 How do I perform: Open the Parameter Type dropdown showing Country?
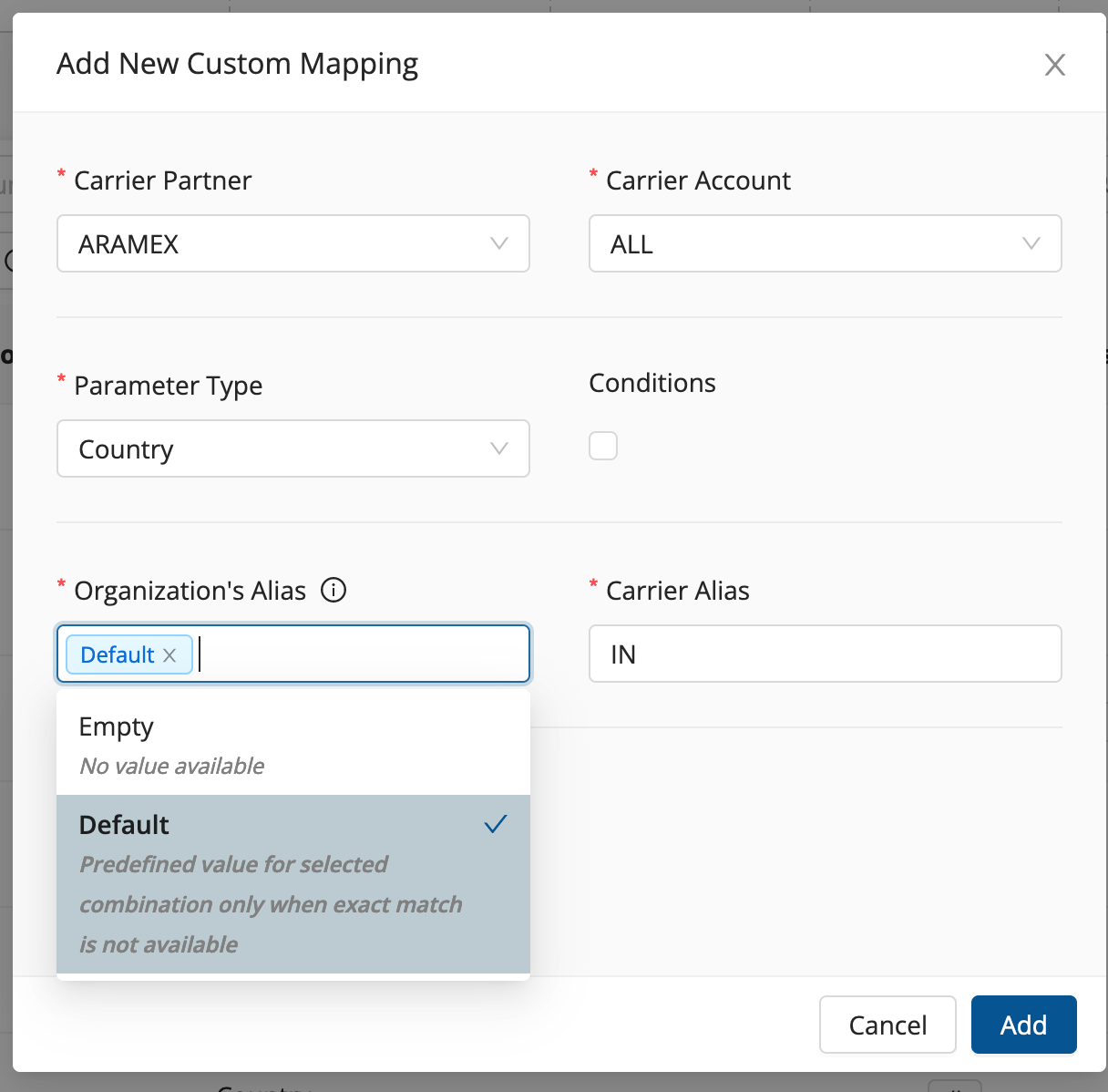(273, 449)
